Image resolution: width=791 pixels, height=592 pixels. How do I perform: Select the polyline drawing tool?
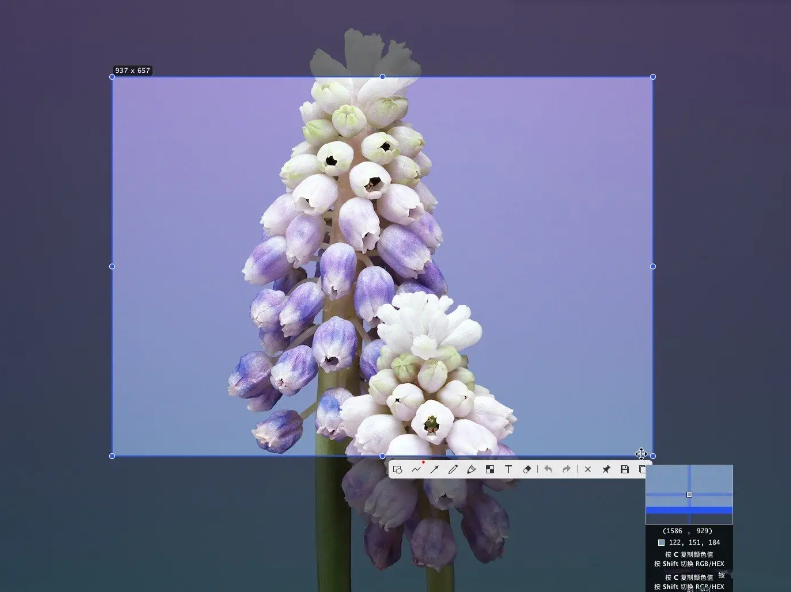pyautogui.click(x=416, y=469)
